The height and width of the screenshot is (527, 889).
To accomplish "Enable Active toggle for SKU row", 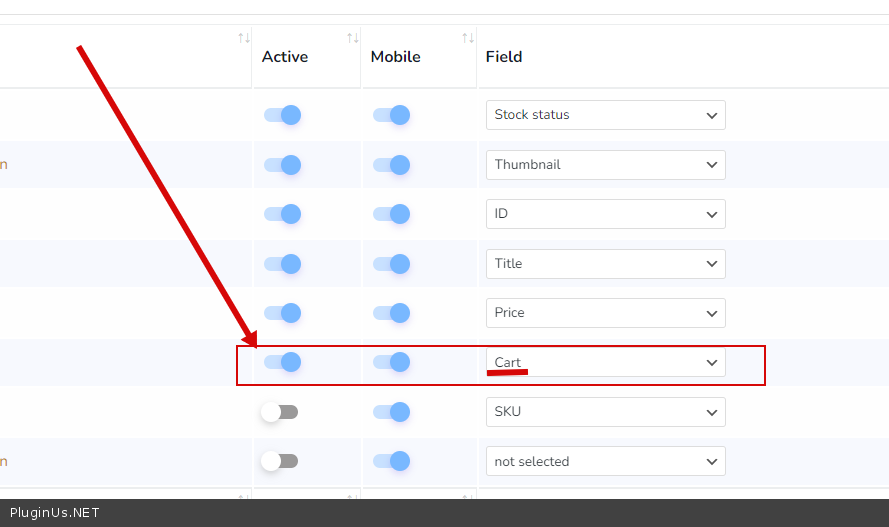I will [280, 412].
